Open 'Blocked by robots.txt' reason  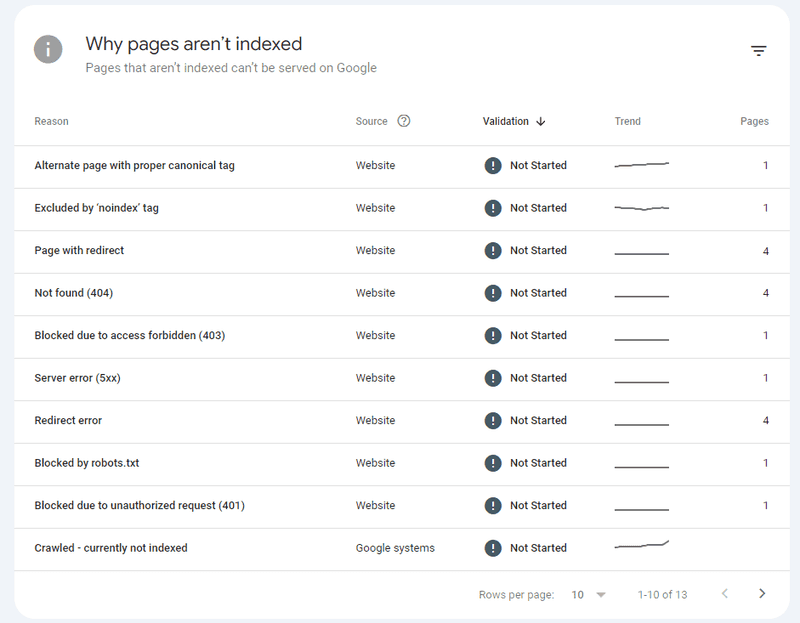(87, 463)
